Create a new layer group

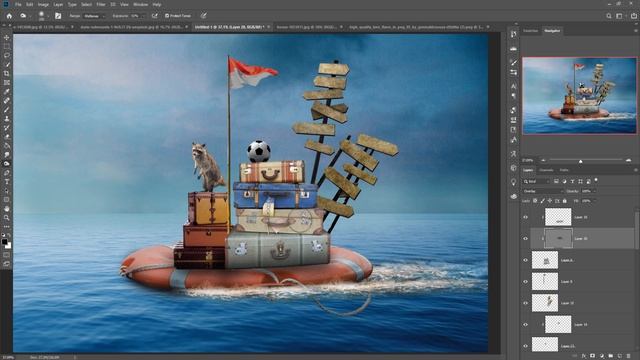point(611,356)
